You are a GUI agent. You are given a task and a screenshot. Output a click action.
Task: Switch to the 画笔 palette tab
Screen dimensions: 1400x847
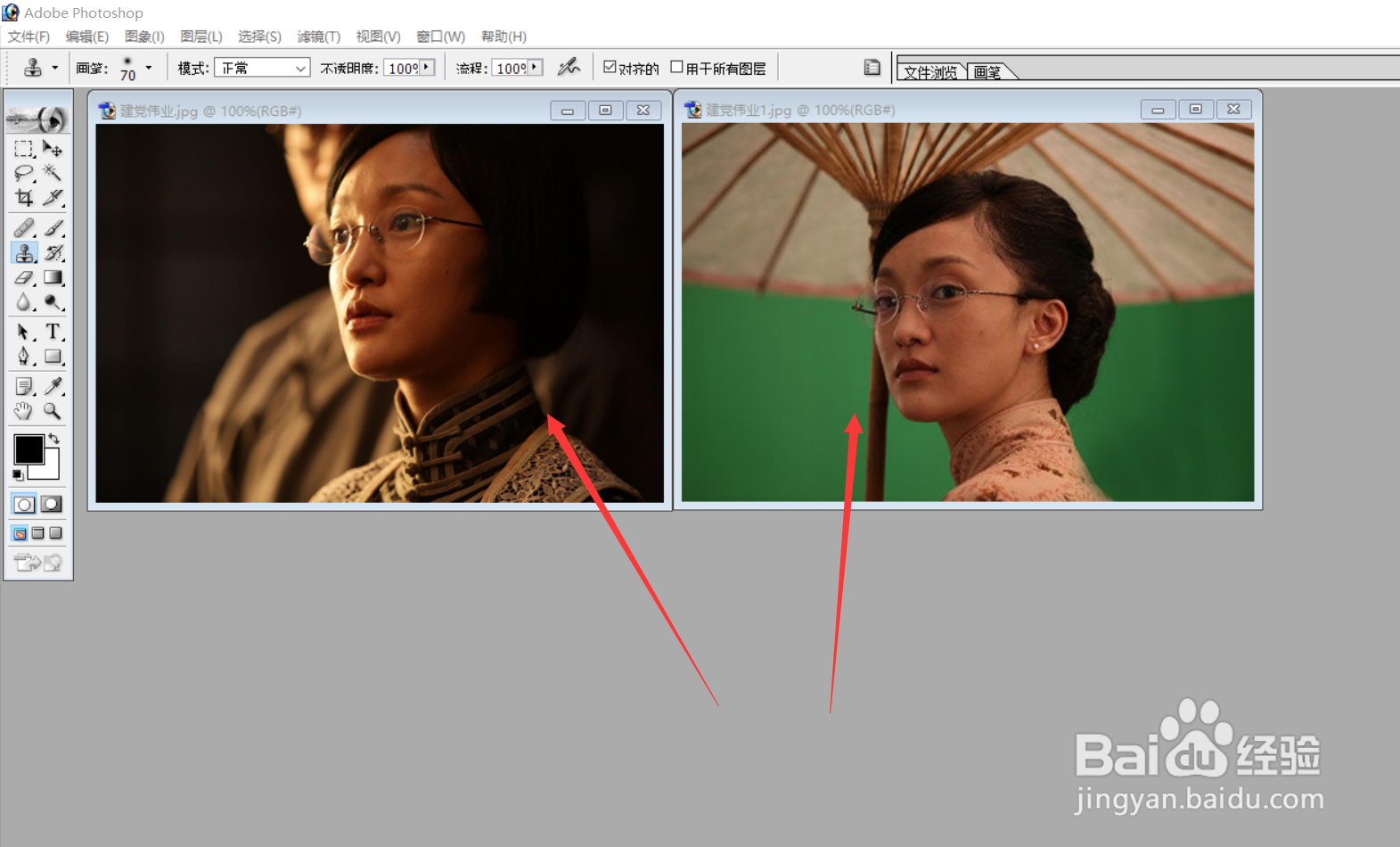tap(987, 72)
